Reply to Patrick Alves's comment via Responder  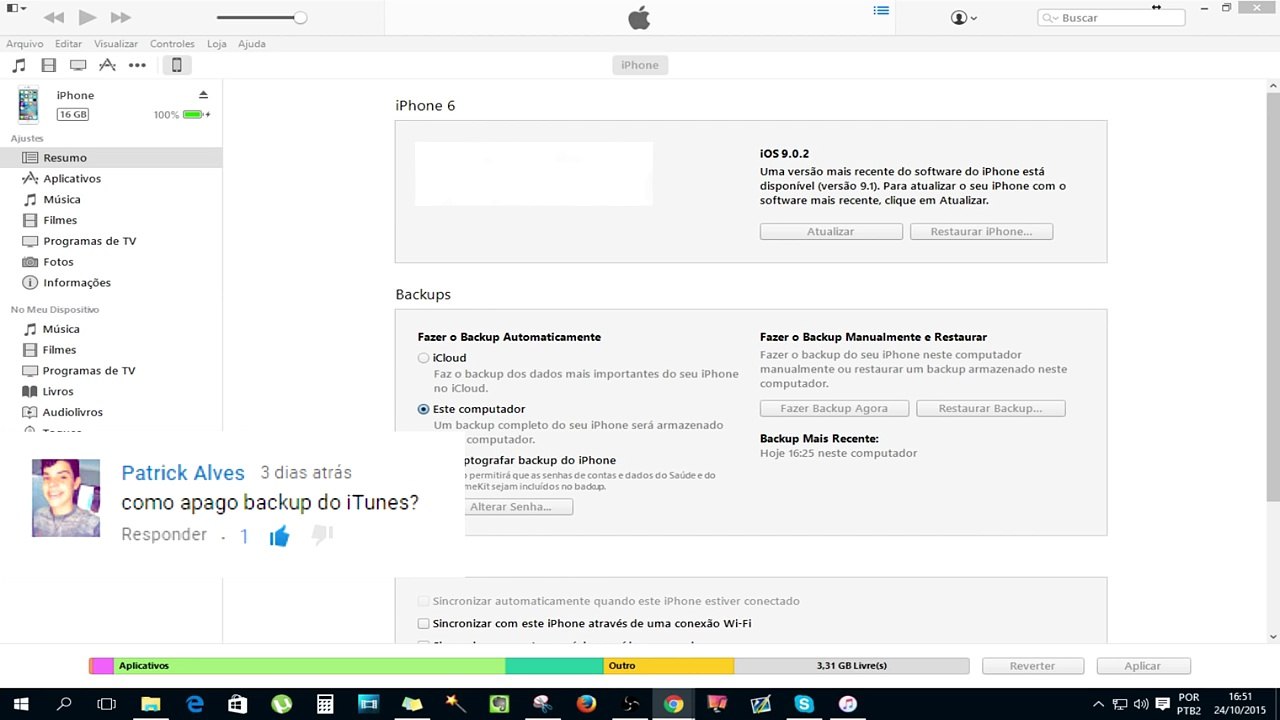[x=164, y=535]
